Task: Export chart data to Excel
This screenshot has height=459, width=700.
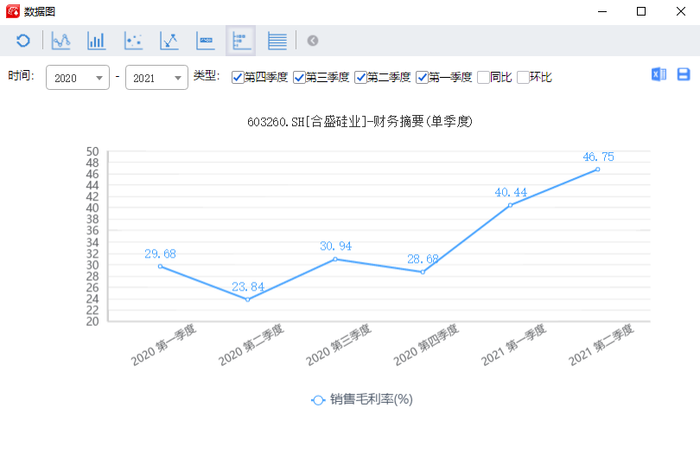Action: (658, 74)
